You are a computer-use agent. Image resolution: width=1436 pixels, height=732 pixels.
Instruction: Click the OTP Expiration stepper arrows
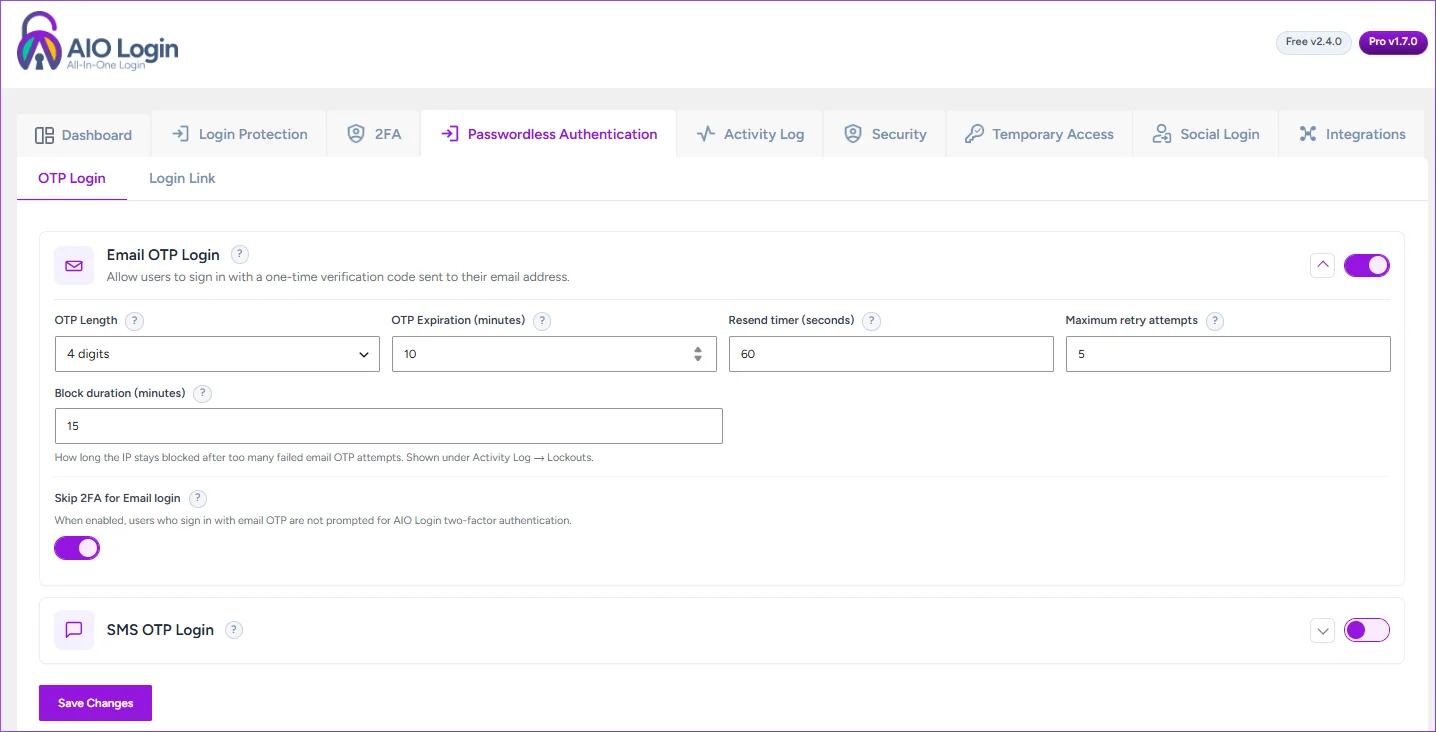pyautogui.click(x=698, y=354)
